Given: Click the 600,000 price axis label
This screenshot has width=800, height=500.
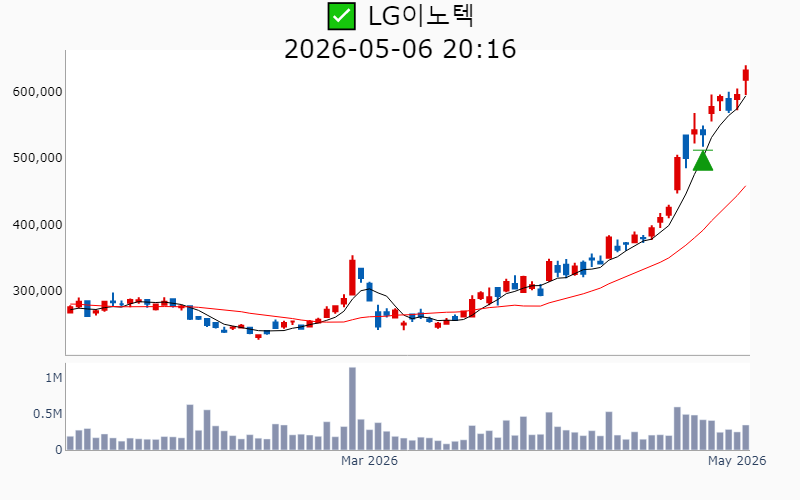Looking at the screenshot, I should [x=38, y=92].
